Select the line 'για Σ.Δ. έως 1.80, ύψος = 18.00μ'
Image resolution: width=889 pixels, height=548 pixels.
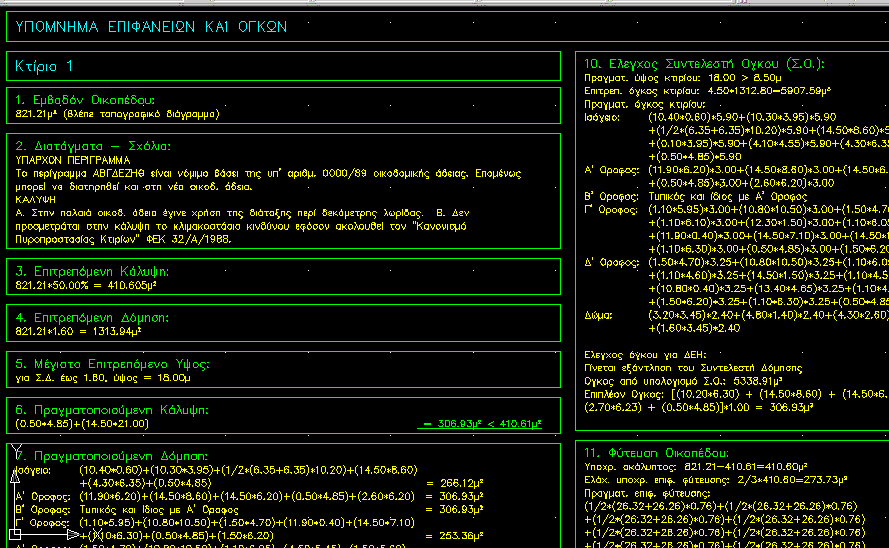coord(103,377)
